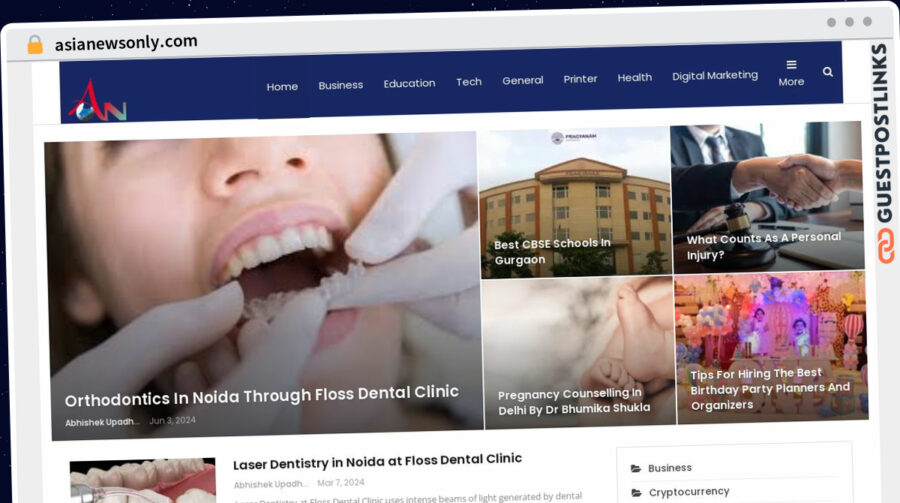This screenshot has height=503, width=900.
Task: Open the Business menu item
Action: [x=341, y=85]
